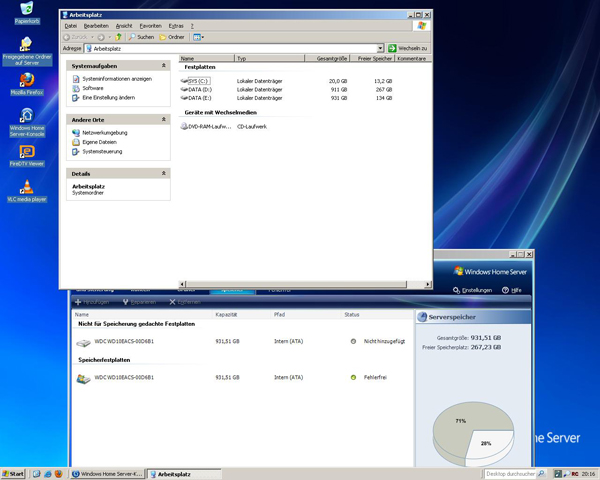Collapse the Systemaufgaben panel
600x480 pixels.
[x=163, y=65]
